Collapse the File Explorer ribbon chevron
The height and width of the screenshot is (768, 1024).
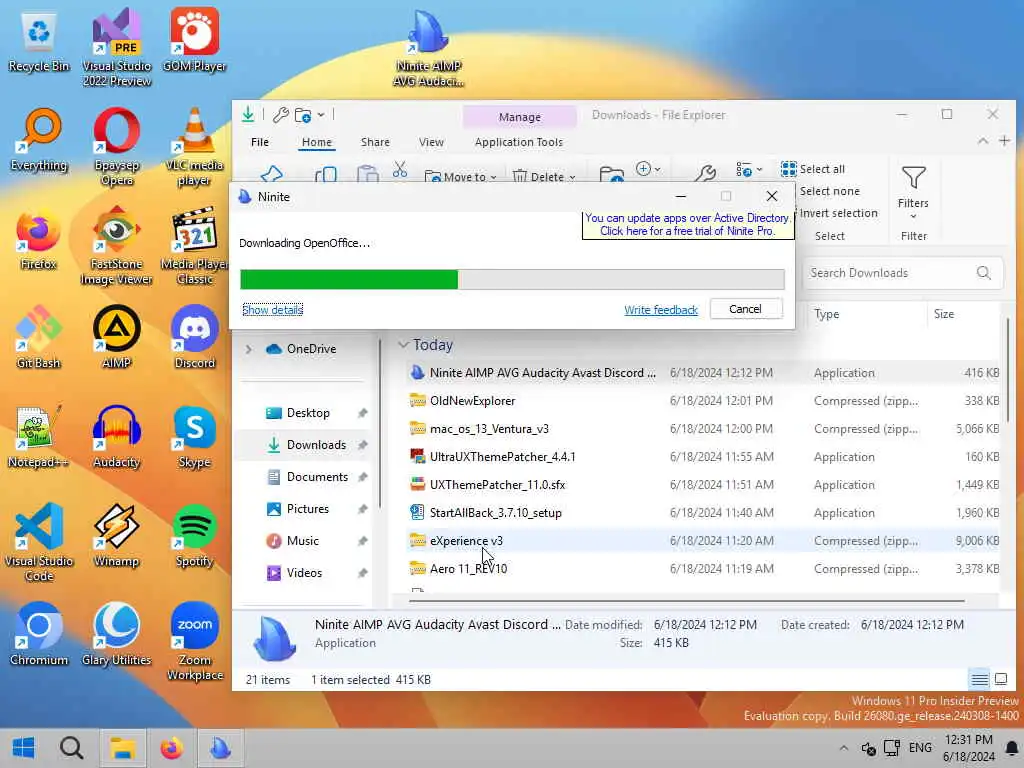[x=982, y=141]
